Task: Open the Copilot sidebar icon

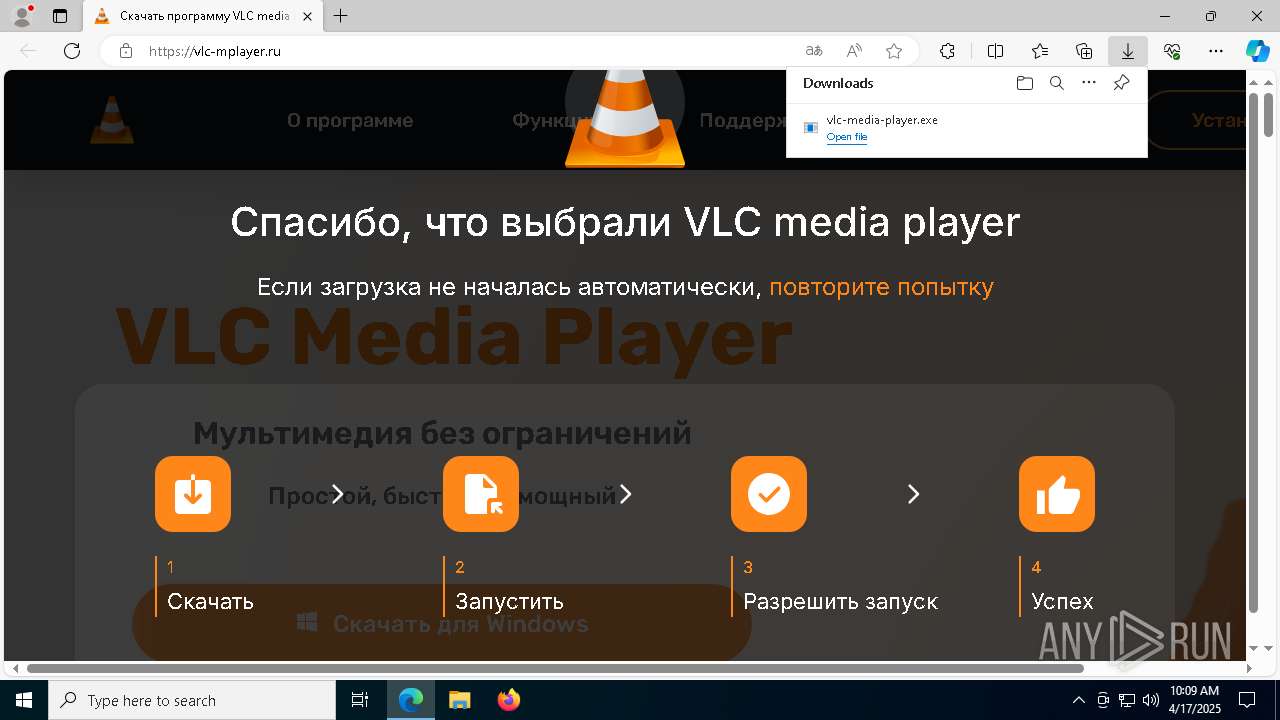Action: (x=1258, y=51)
